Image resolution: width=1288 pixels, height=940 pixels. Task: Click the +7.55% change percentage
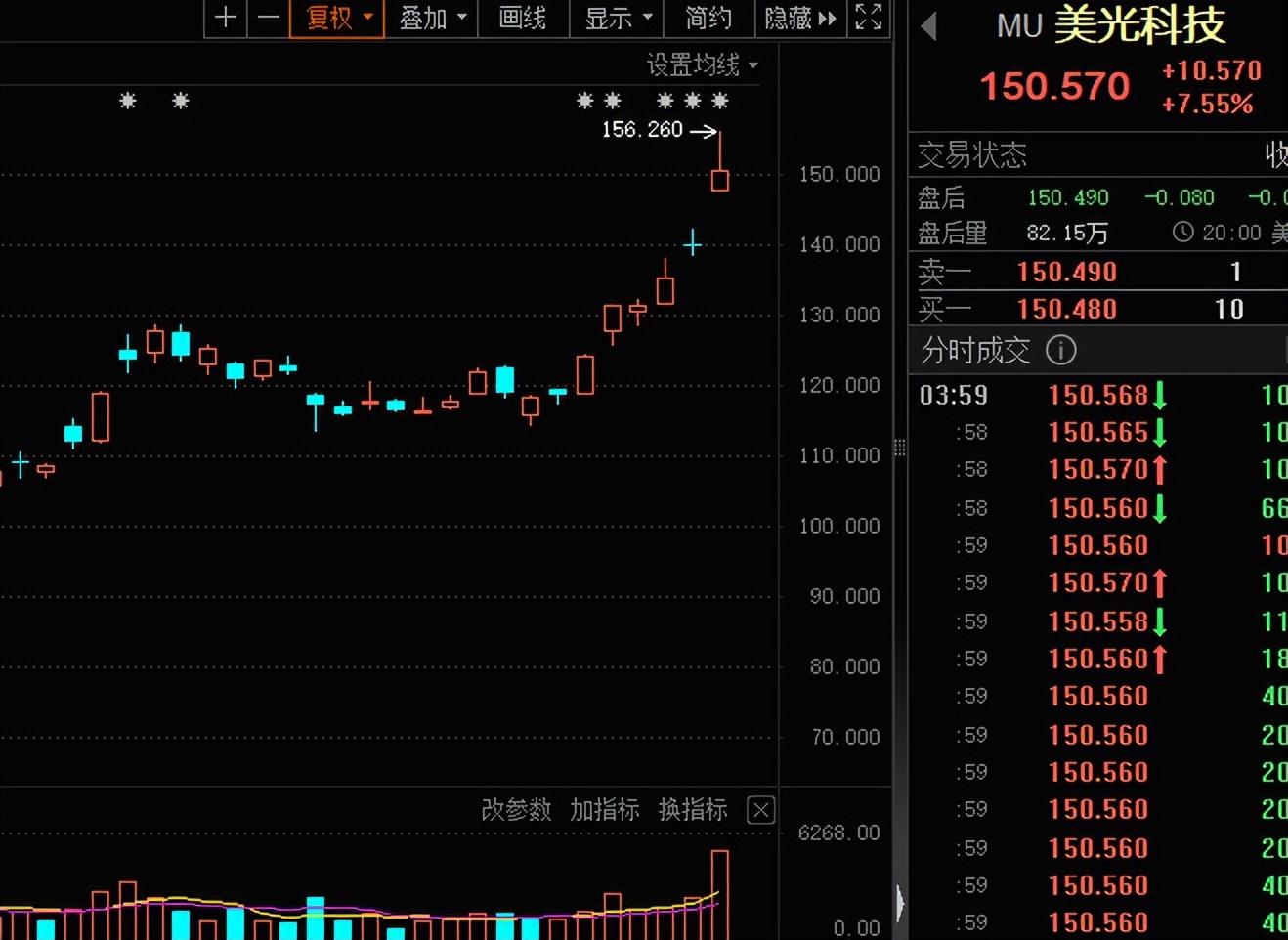coord(1207,104)
